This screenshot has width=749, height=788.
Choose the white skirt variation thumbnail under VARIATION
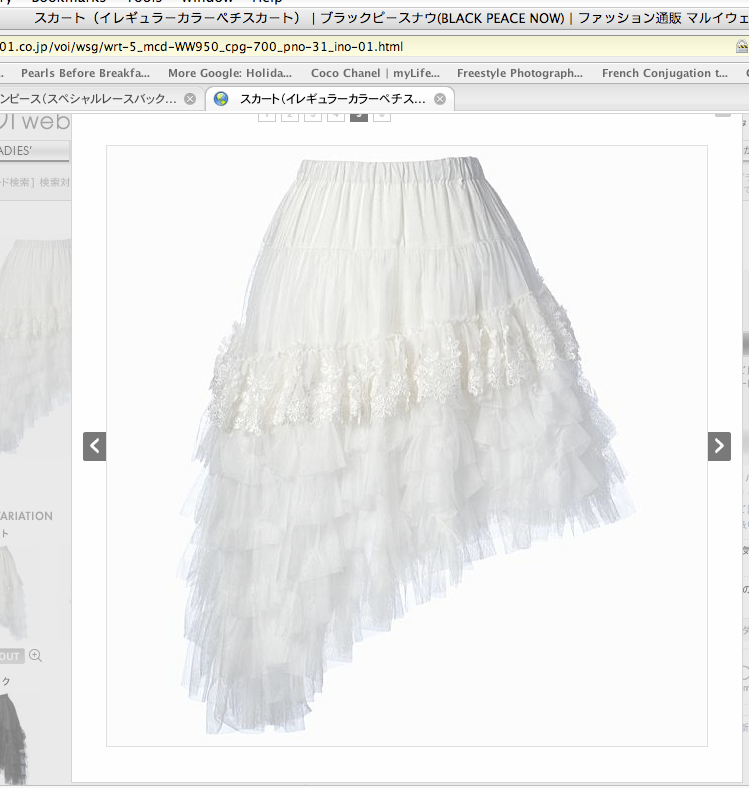[13, 593]
